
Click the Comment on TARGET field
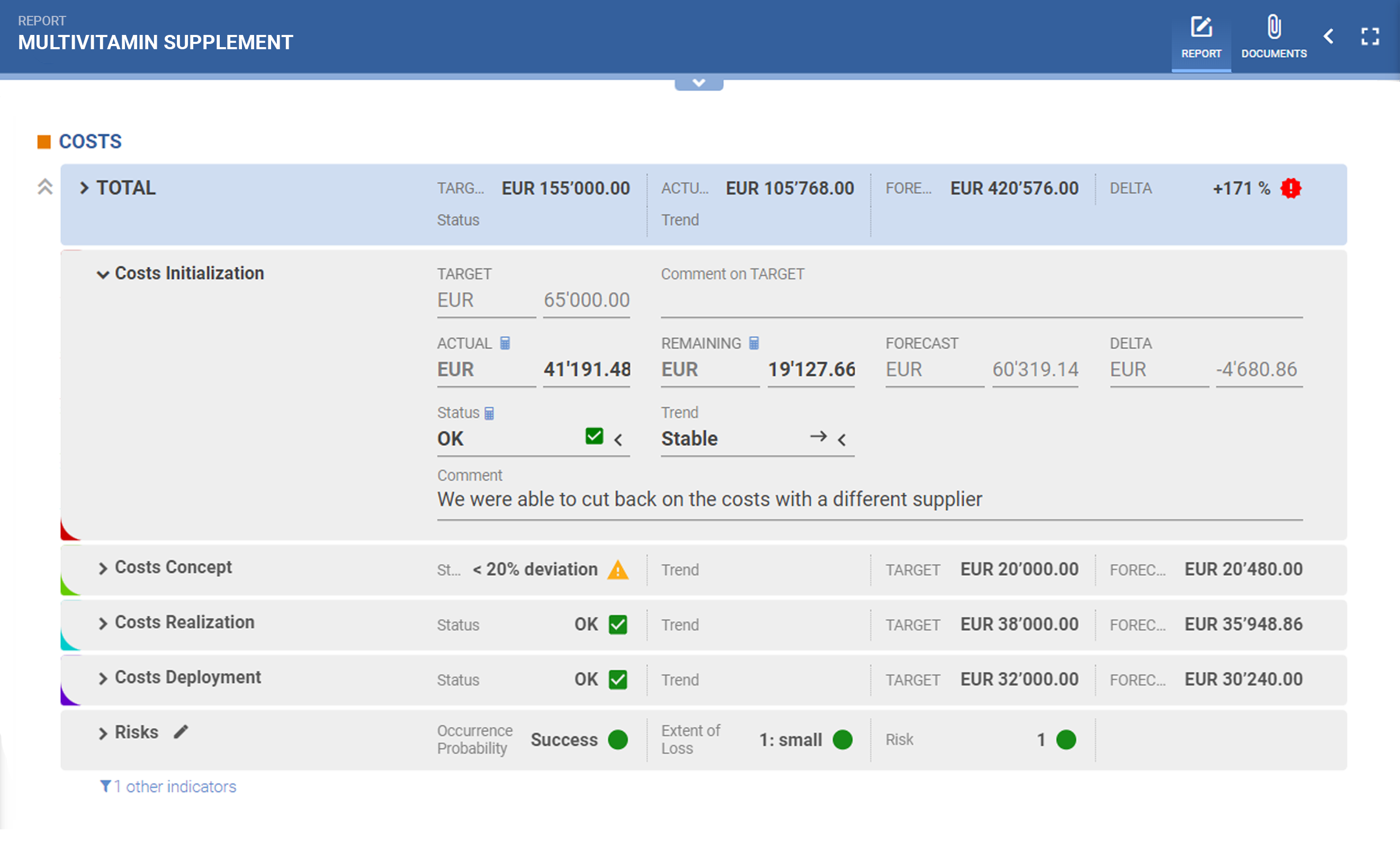coord(981,301)
